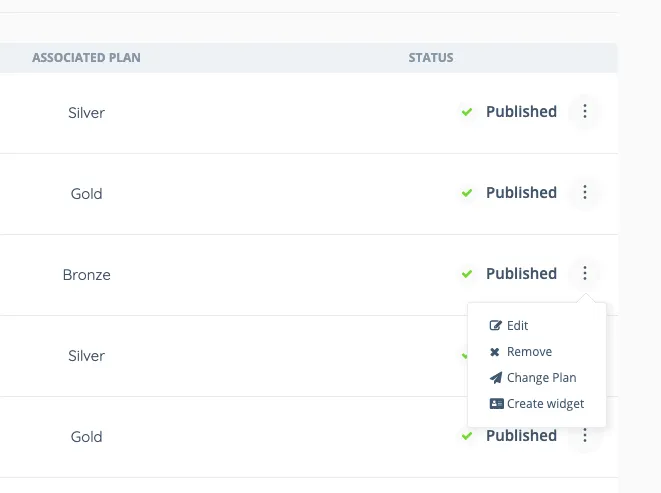
Task: Open the three-dot menu for the top Gold row
Action: tap(585, 193)
